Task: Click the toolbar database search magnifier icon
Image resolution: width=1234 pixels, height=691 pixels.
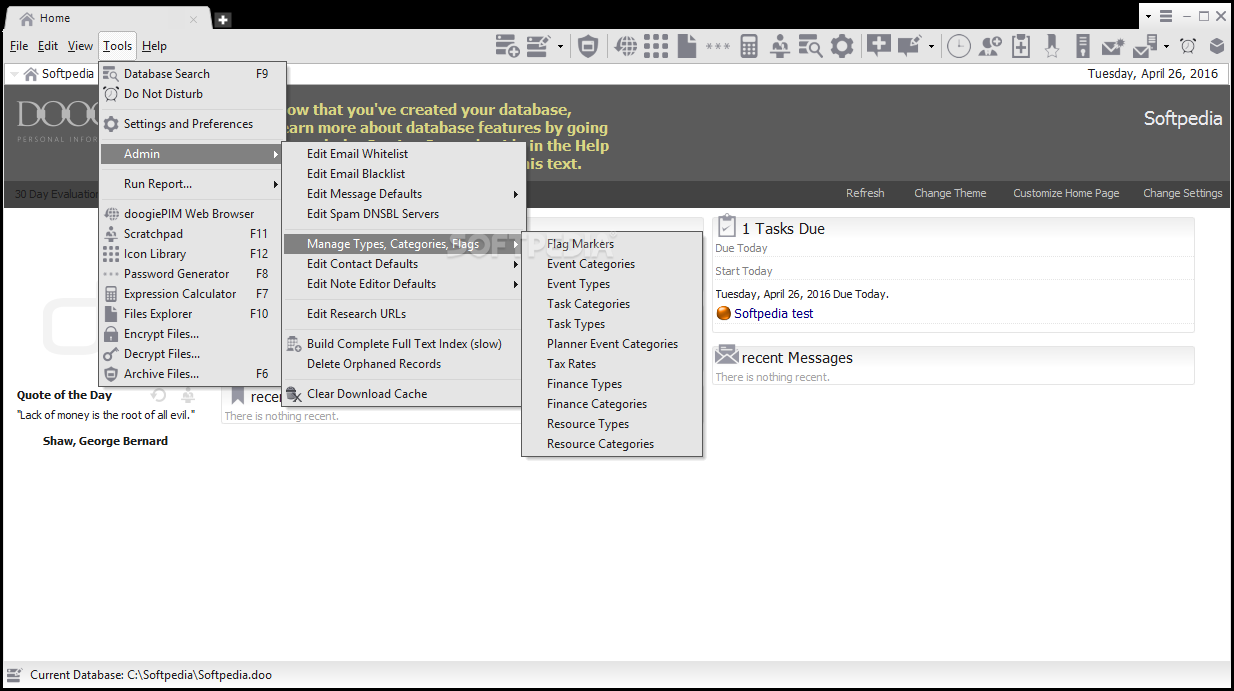Action: [x=810, y=46]
